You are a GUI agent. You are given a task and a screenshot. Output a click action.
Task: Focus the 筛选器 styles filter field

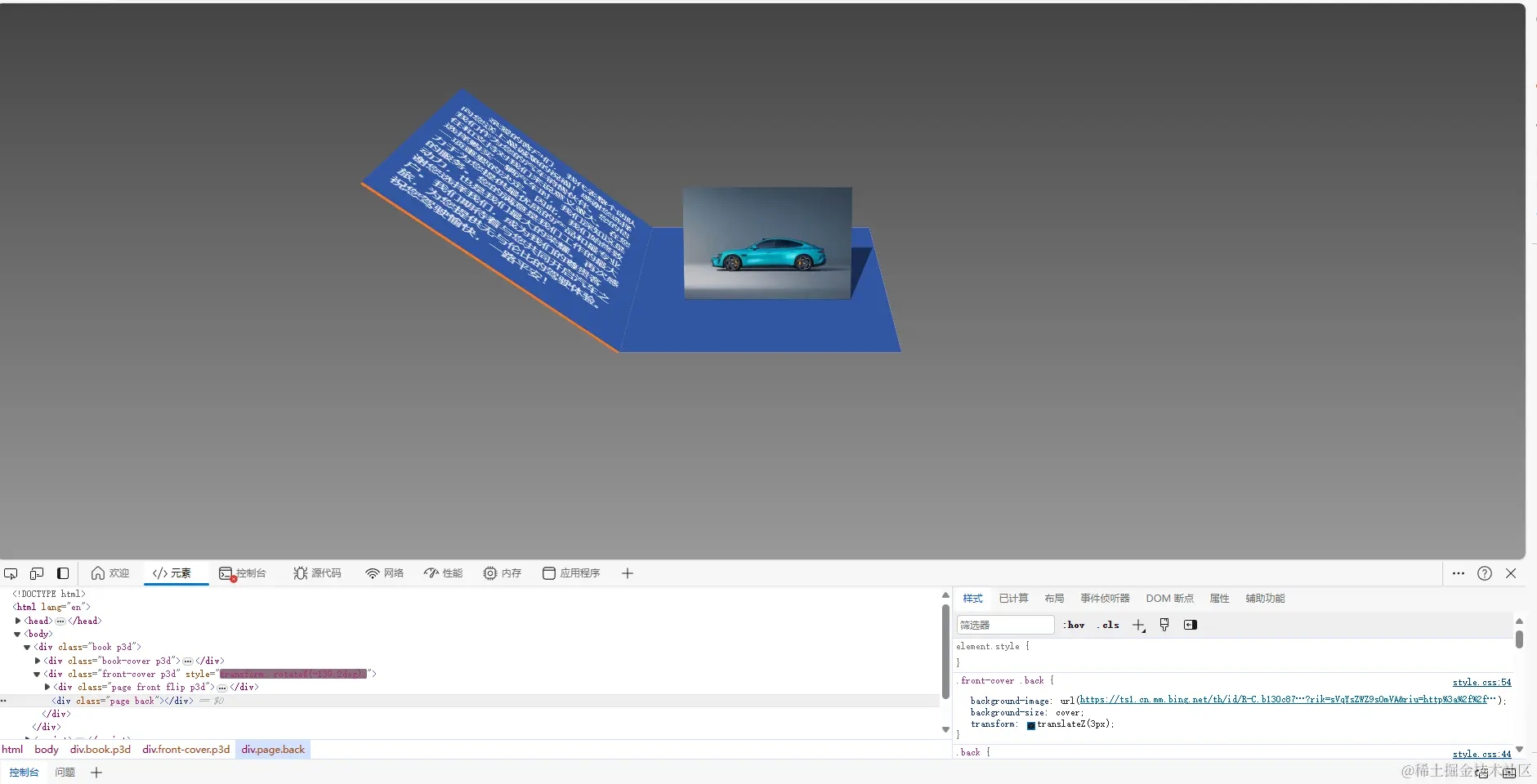point(1005,625)
